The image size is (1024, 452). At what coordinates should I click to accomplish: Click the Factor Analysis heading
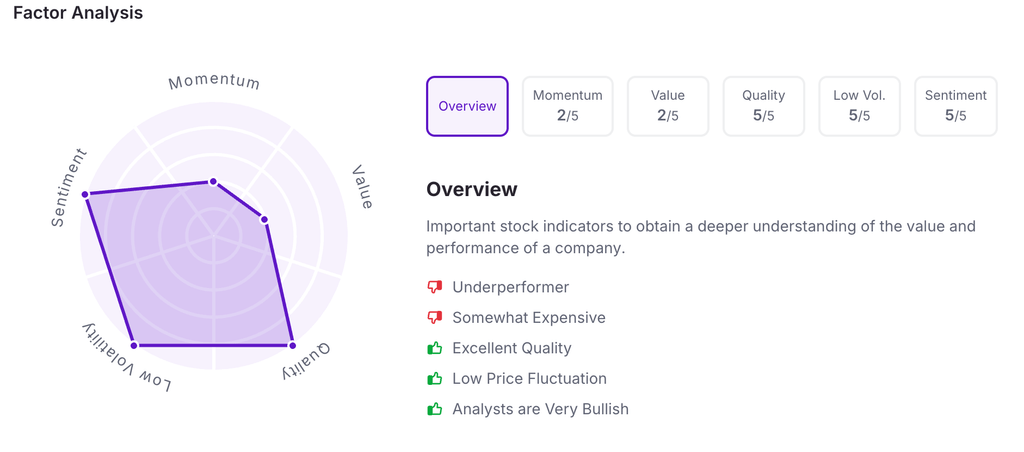tap(78, 13)
